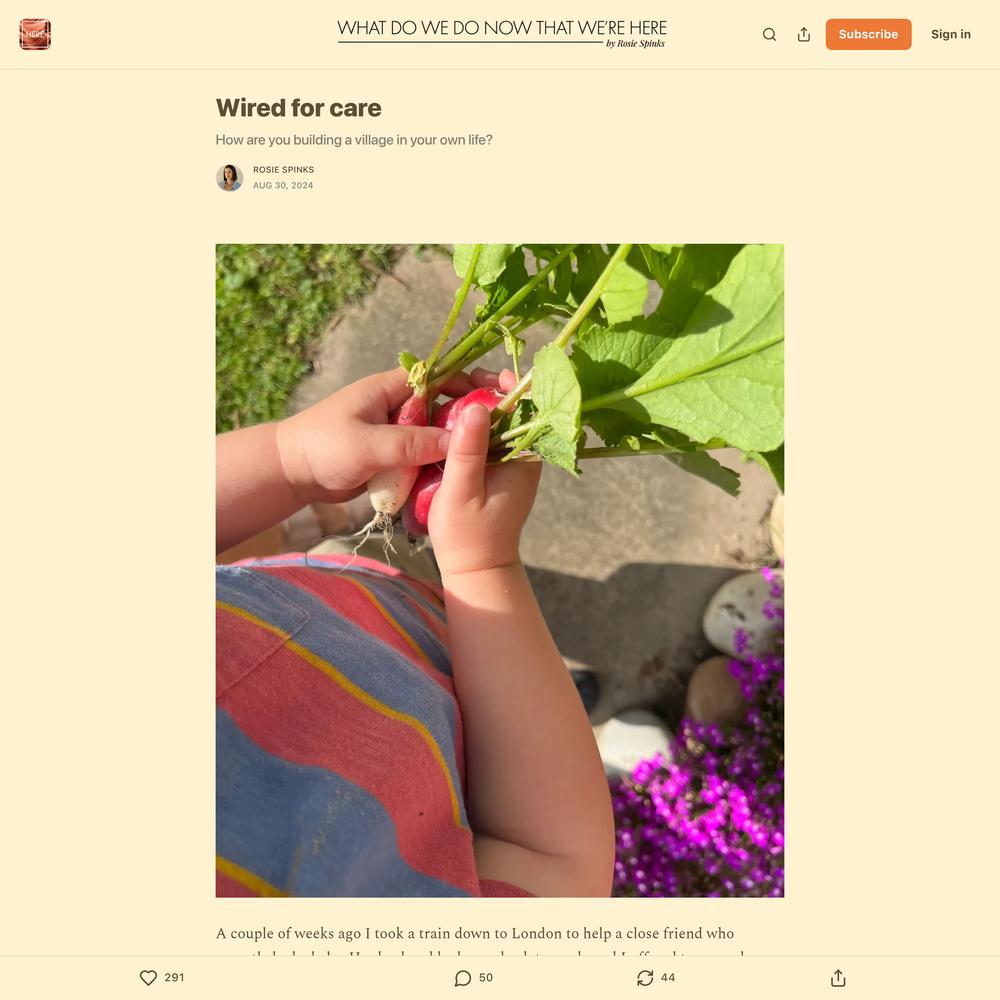
Task: Click Rosie Spinks author avatar
Action: (230, 178)
